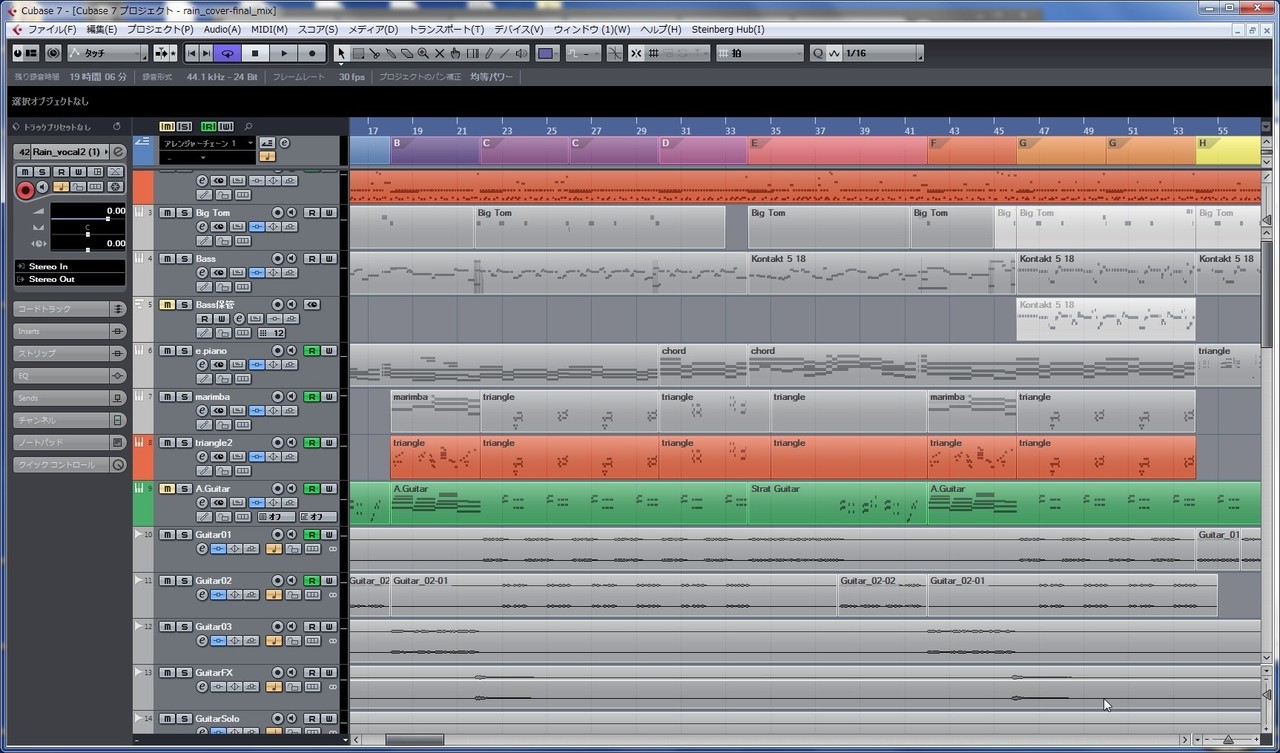The image size is (1280, 753).
Task: Start playback with the Play button
Action: coord(284,53)
